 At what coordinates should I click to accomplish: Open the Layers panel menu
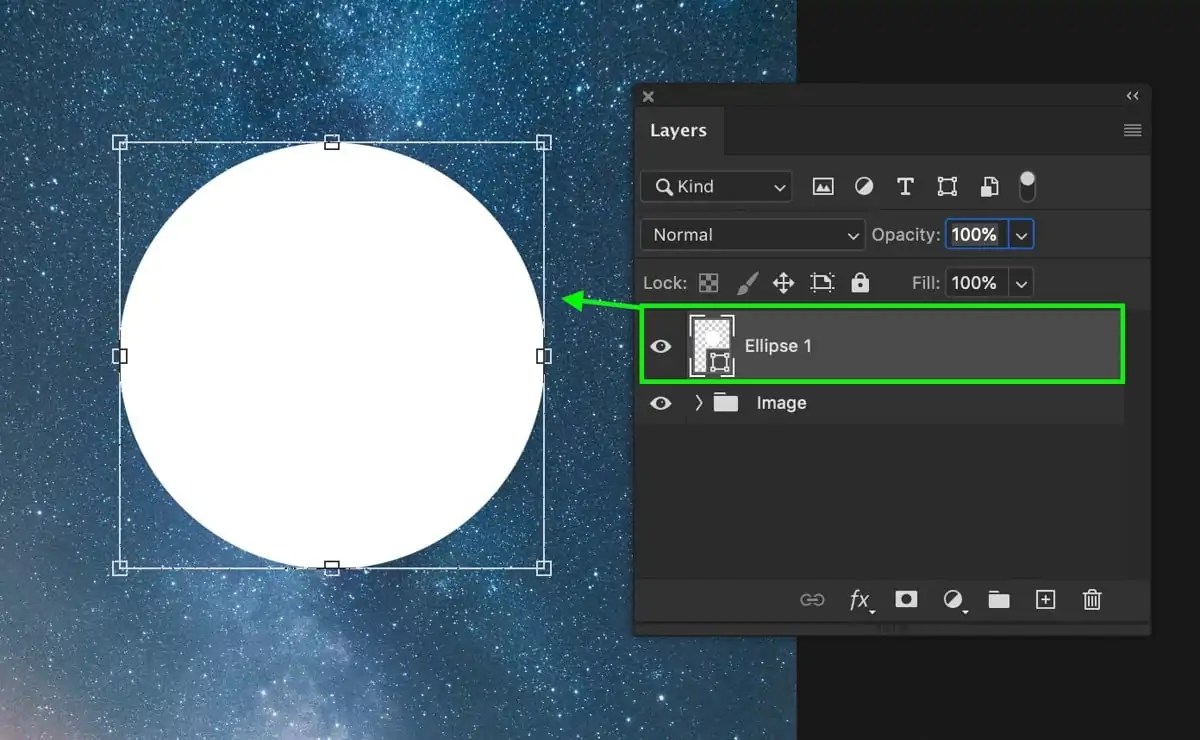click(x=1132, y=130)
